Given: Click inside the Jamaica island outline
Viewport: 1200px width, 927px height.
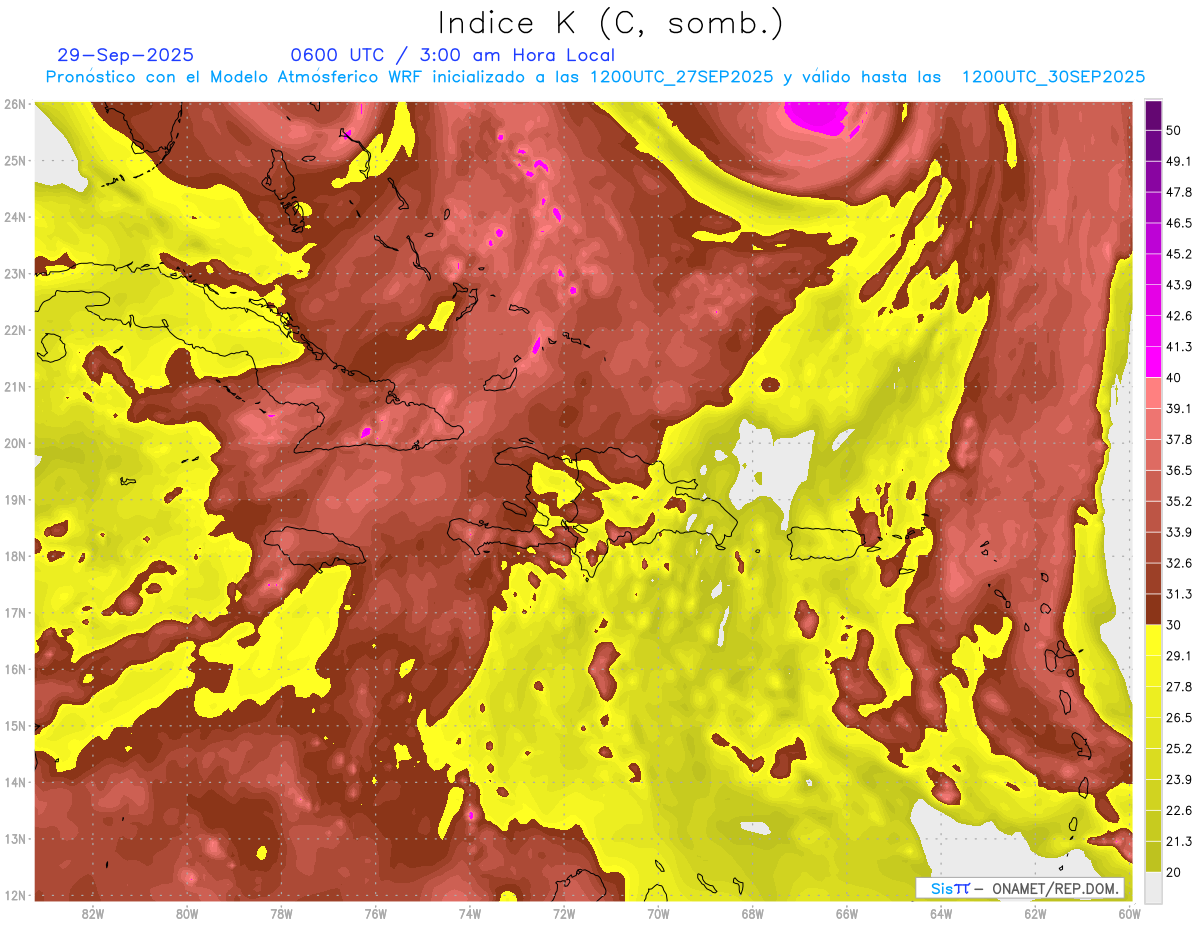Looking at the screenshot, I should 313,547.
